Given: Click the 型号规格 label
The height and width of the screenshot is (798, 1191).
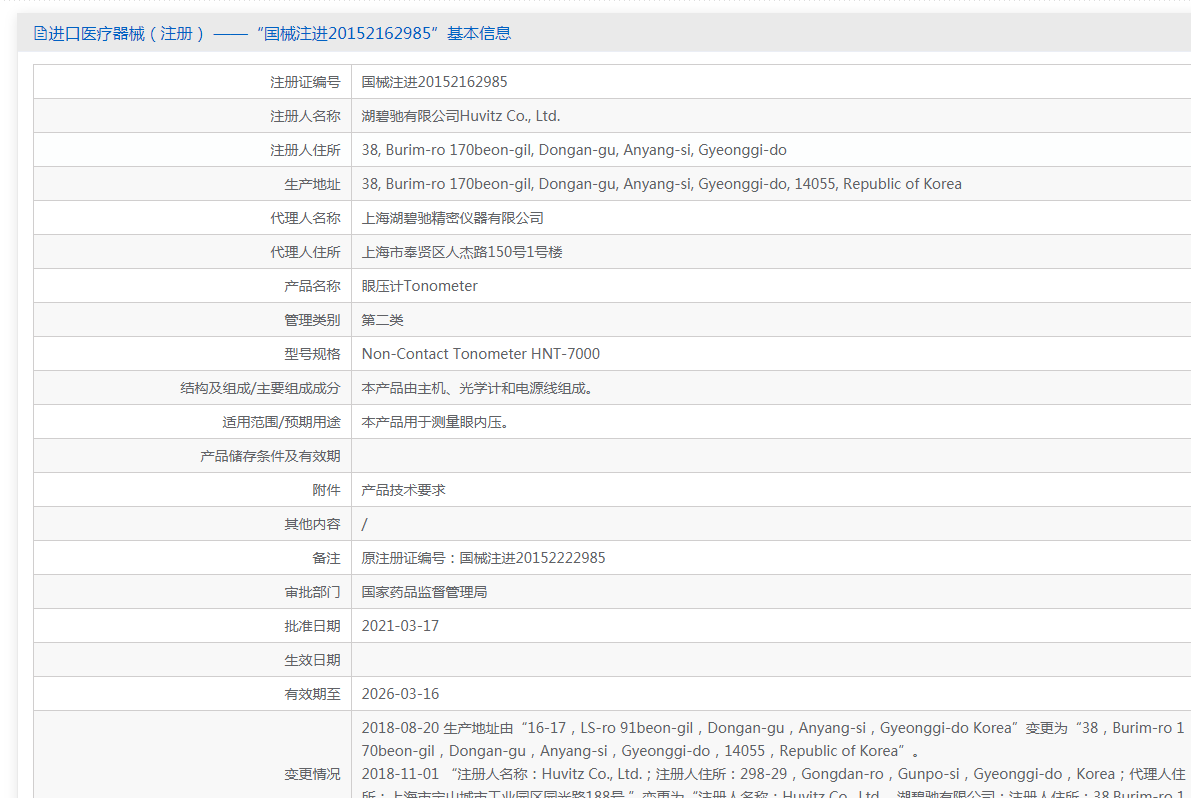Looking at the screenshot, I should [312, 354].
